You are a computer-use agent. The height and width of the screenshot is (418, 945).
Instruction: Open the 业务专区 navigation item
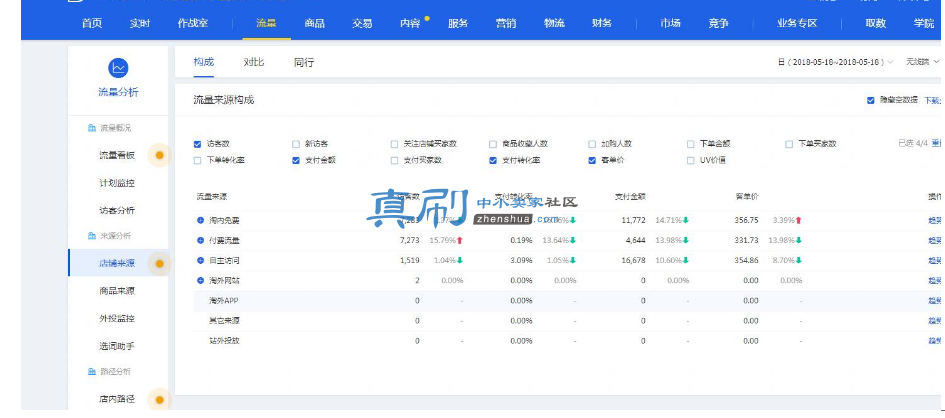(x=797, y=23)
